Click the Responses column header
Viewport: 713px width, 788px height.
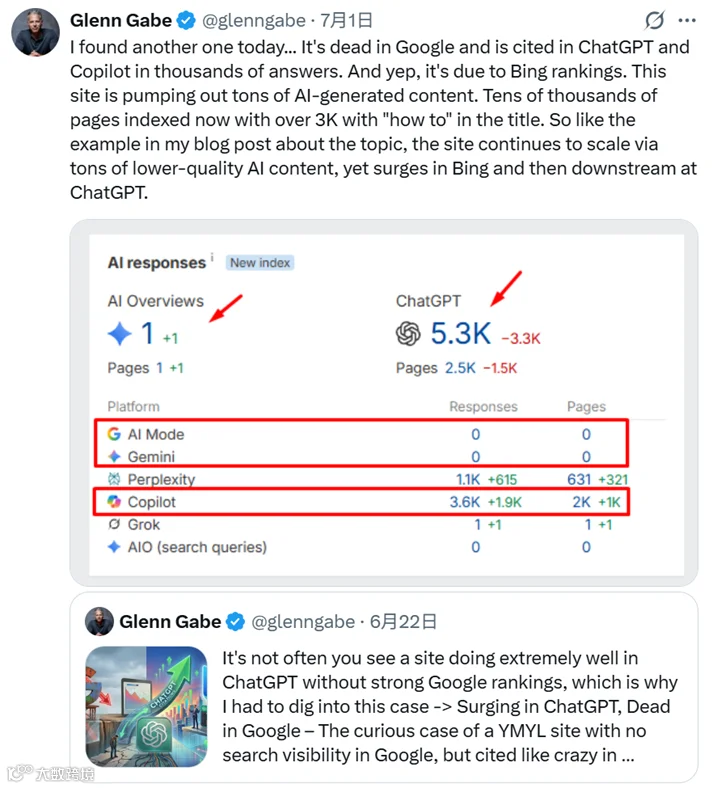[483, 407]
